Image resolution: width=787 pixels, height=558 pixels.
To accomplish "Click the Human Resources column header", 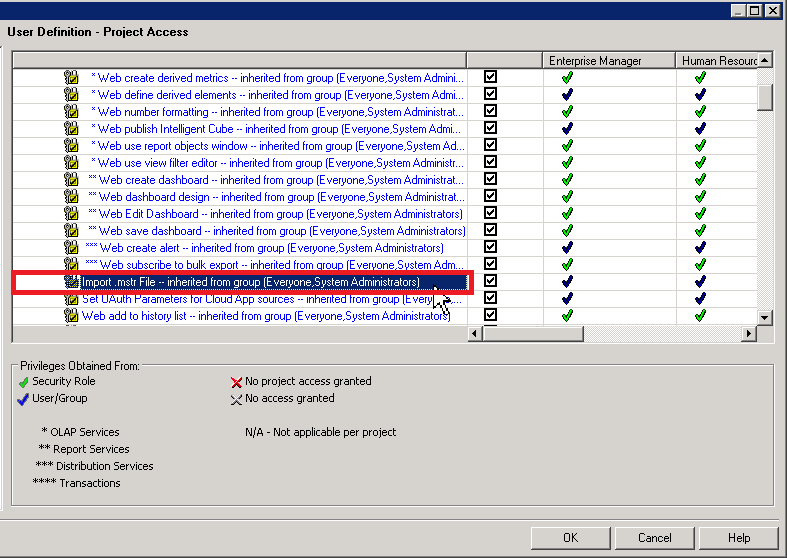I will 717,61.
